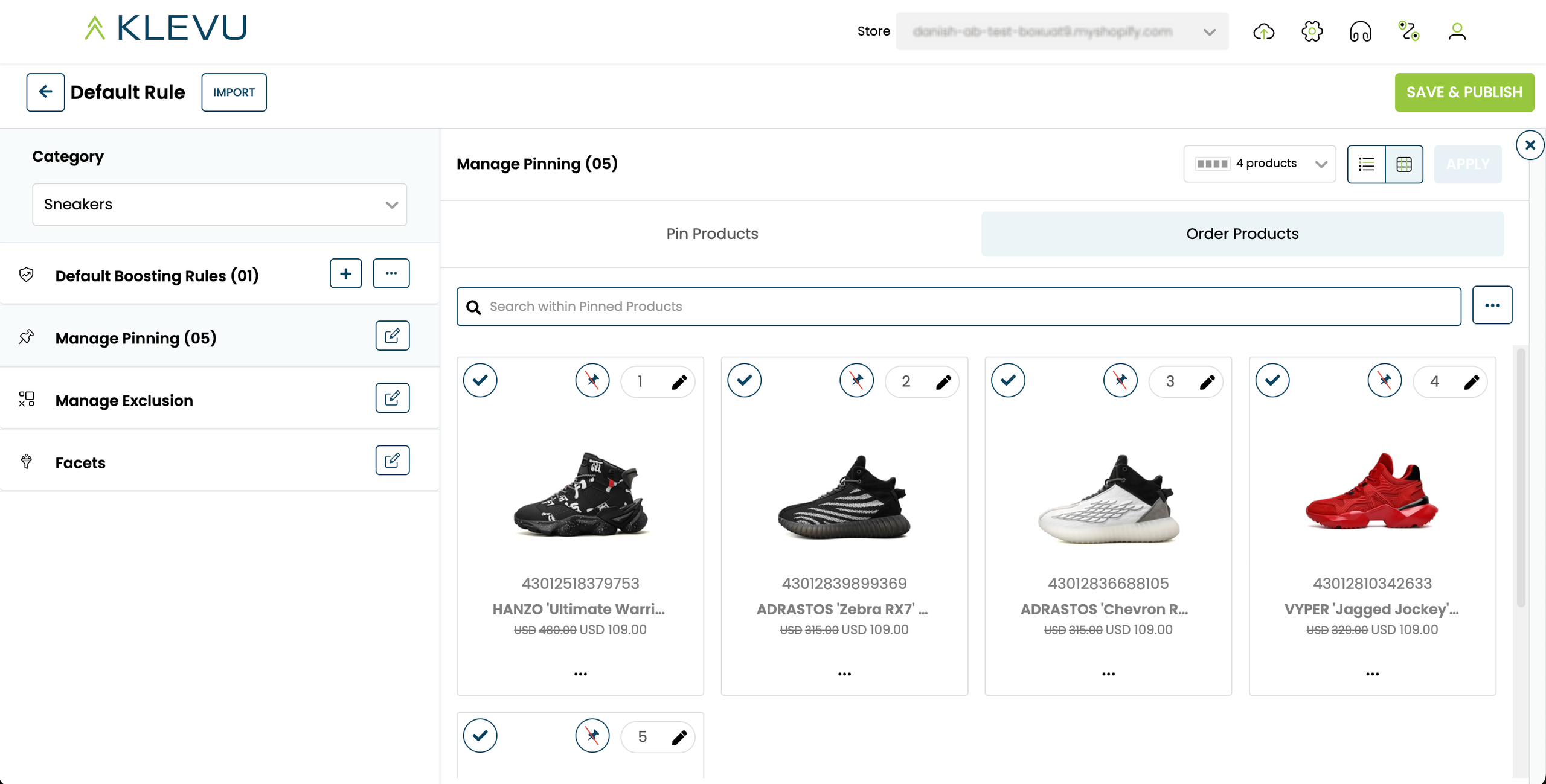The width and height of the screenshot is (1546, 784).
Task: Click the cloud upload sync icon
Action: (x=1263, y=31)
